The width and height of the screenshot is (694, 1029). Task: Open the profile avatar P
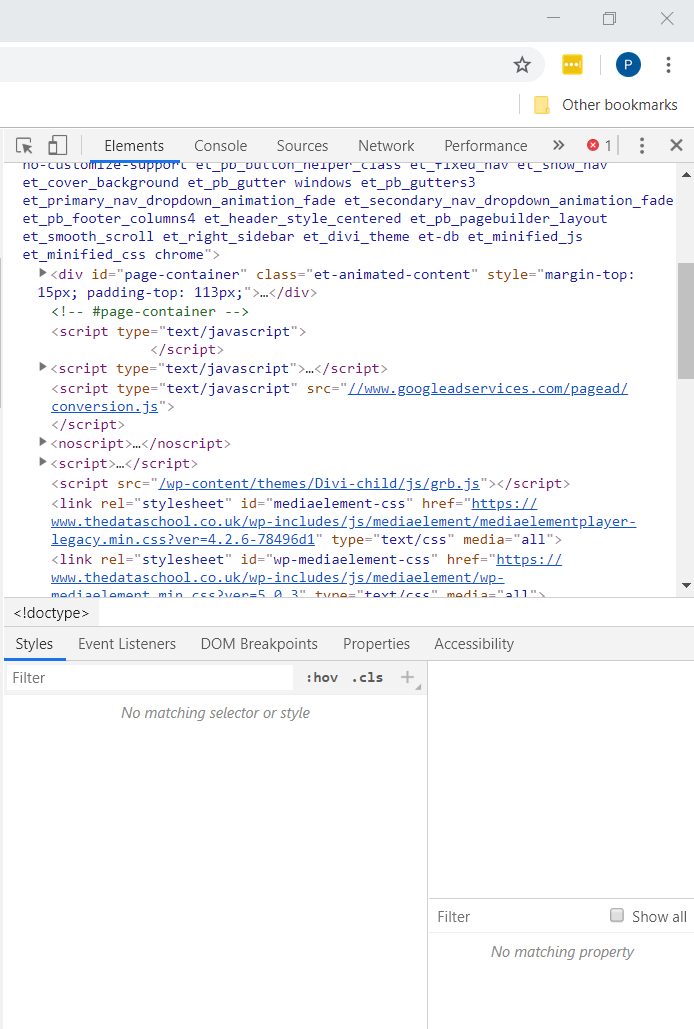[x=628, y=64]
